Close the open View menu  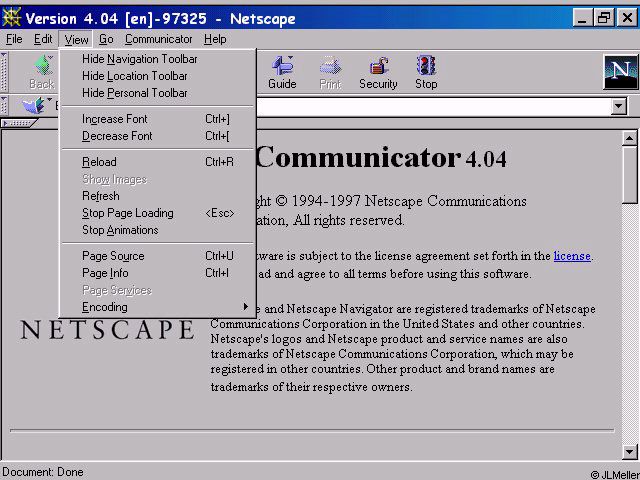pos(76,40)
